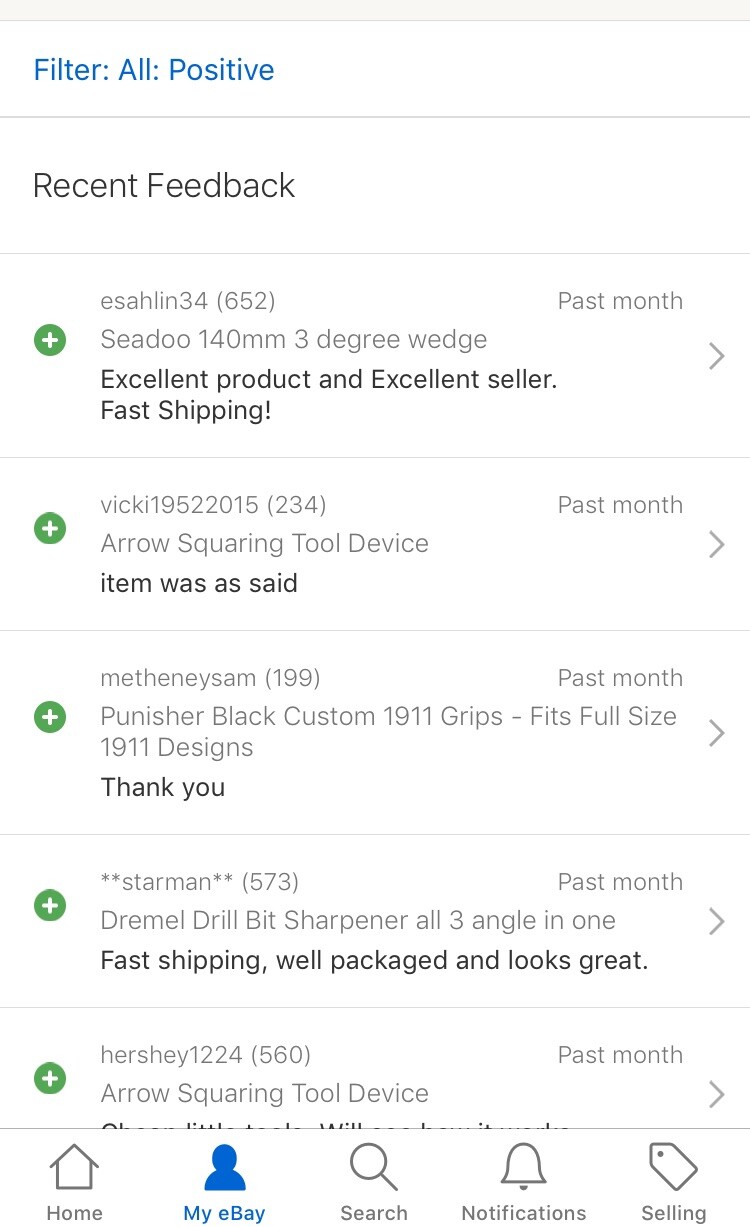This screenshot has width=750, height=1227.
Task: Tap the Home house icon
Action: 75,1169
